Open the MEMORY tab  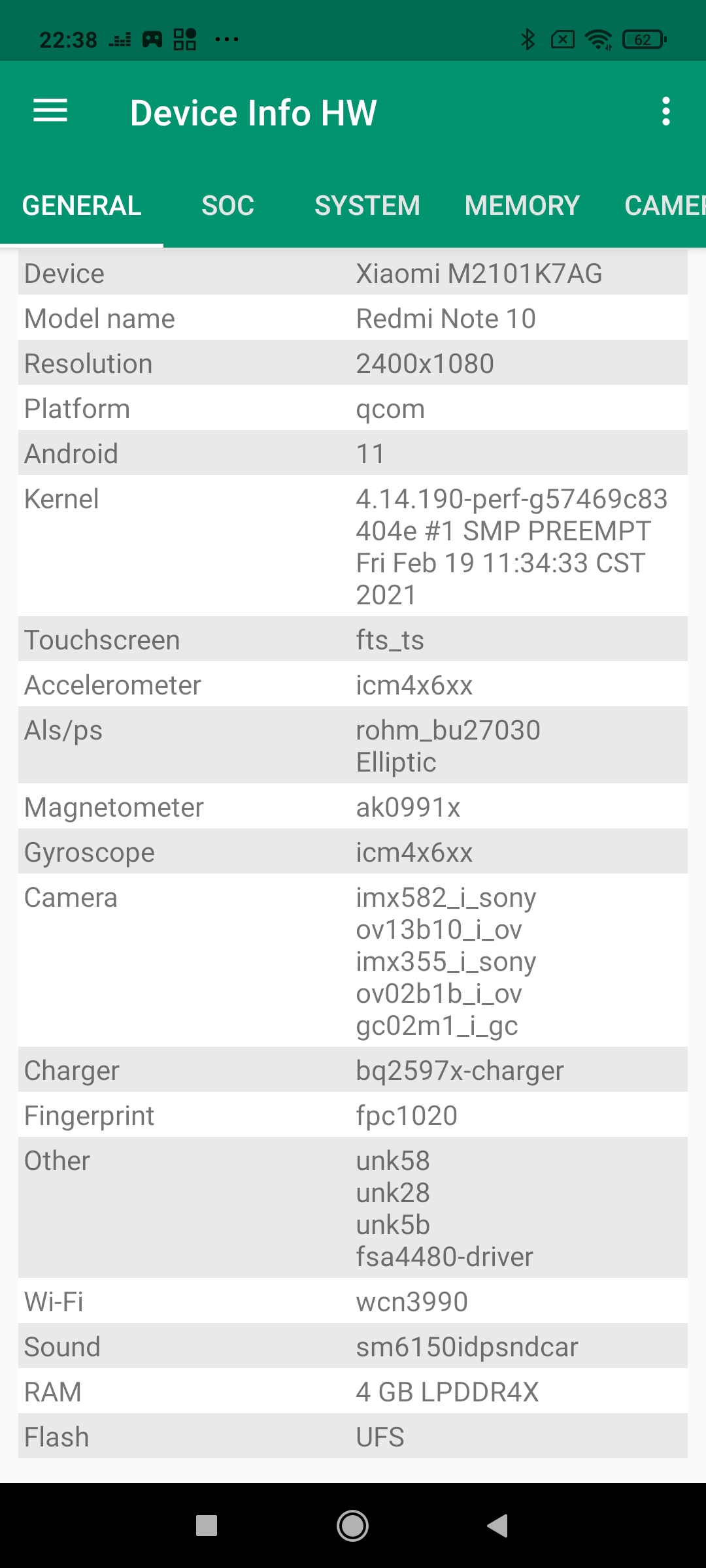pos(522,206)
